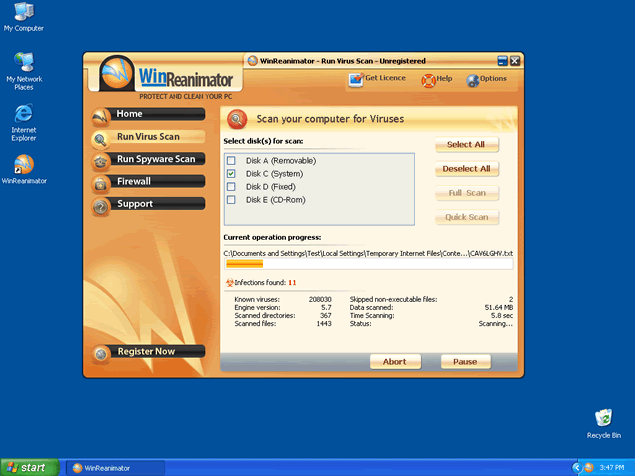Open Help via the lifebuoy icon
The image size is (635, 476).
pyautogui.click(x=429, y=79)
